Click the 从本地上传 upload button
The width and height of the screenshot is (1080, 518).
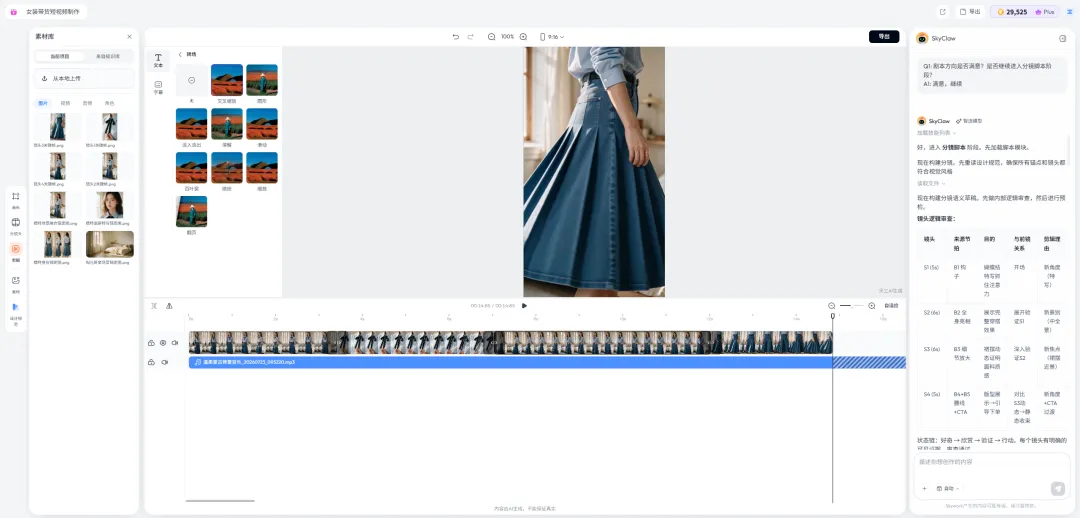85,79
